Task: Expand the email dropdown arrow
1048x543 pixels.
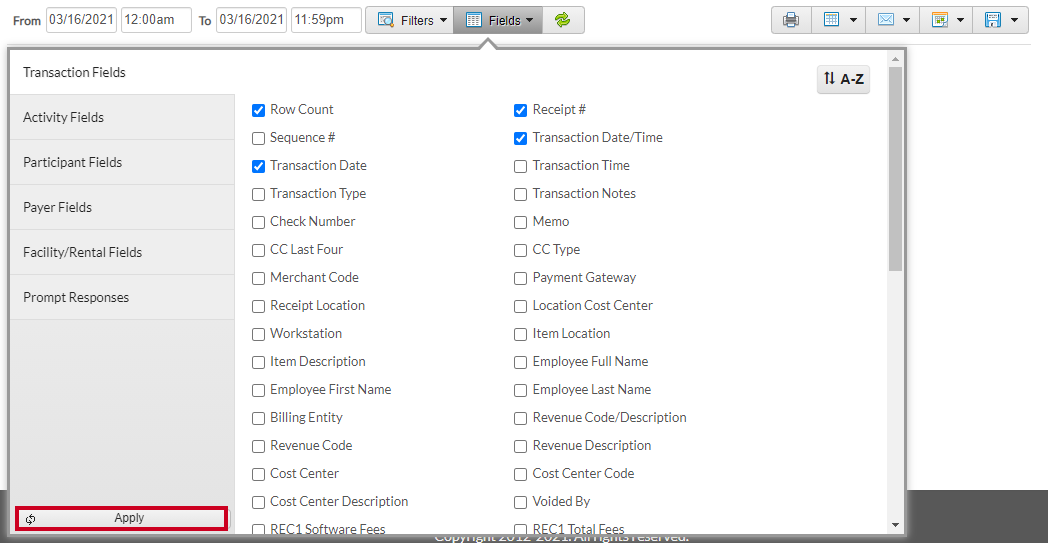Action: pos(906,20)
